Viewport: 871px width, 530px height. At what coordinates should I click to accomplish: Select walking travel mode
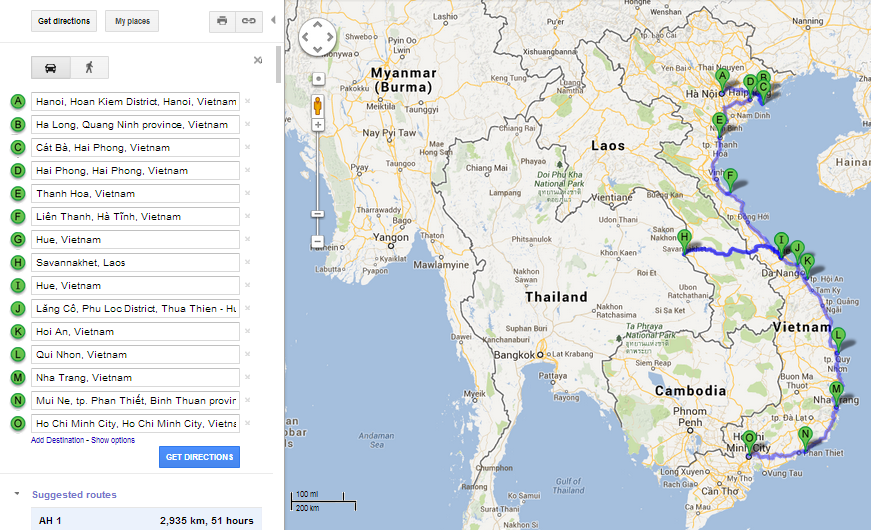pos(89,68)
